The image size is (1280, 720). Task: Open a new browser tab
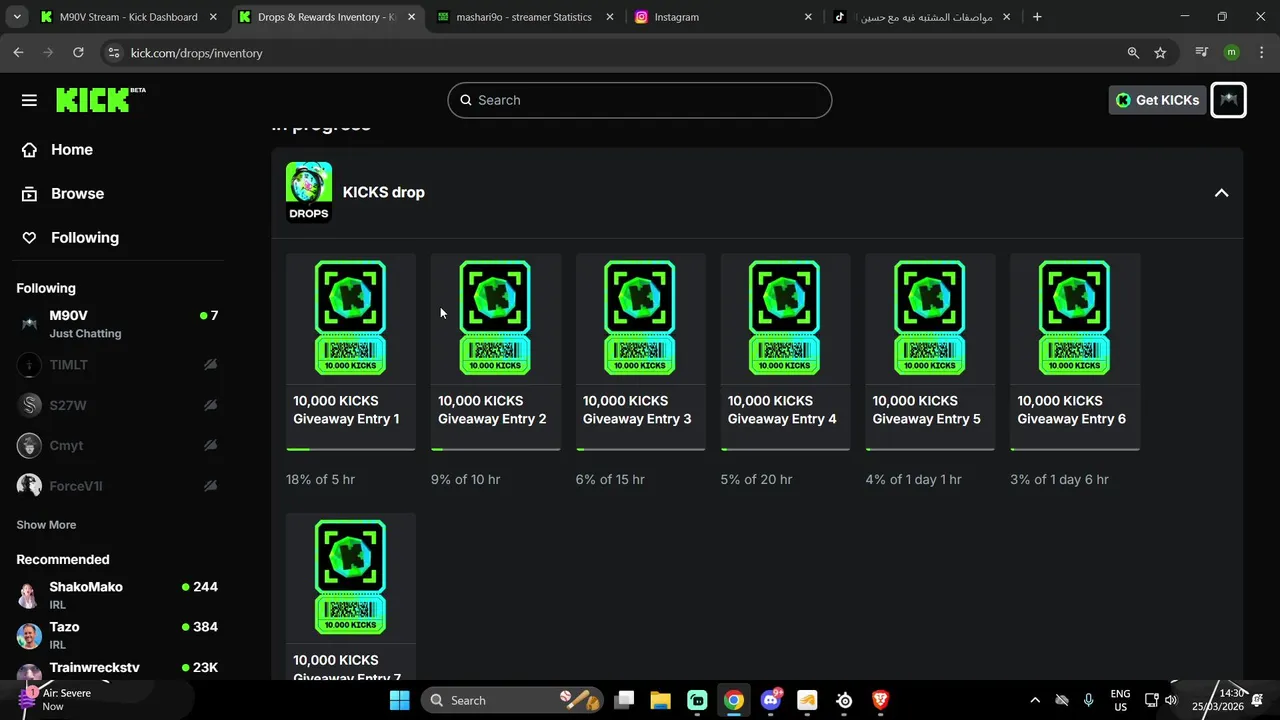(1037, 17)
